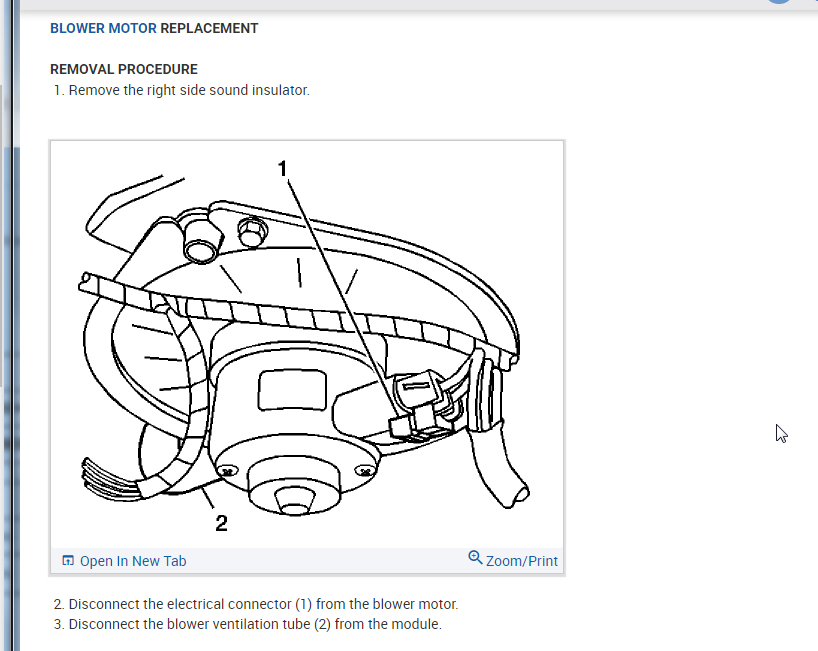The height and width of the screenshot is (651, 818).
Task: Click Zoom/Print link
Action: pos(521,561)
